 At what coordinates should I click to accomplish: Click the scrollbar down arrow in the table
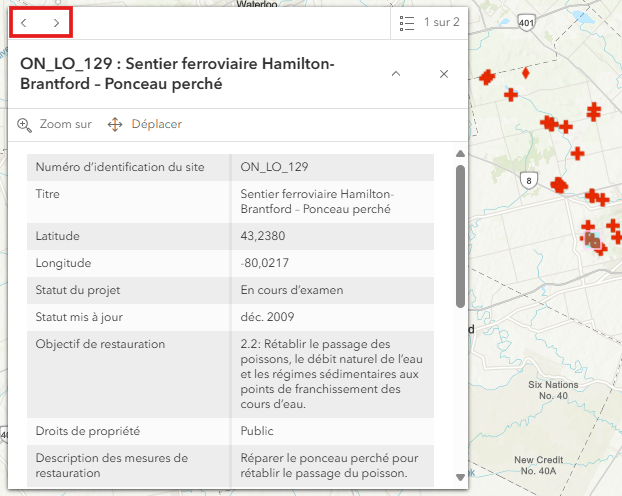coord(459,476)
